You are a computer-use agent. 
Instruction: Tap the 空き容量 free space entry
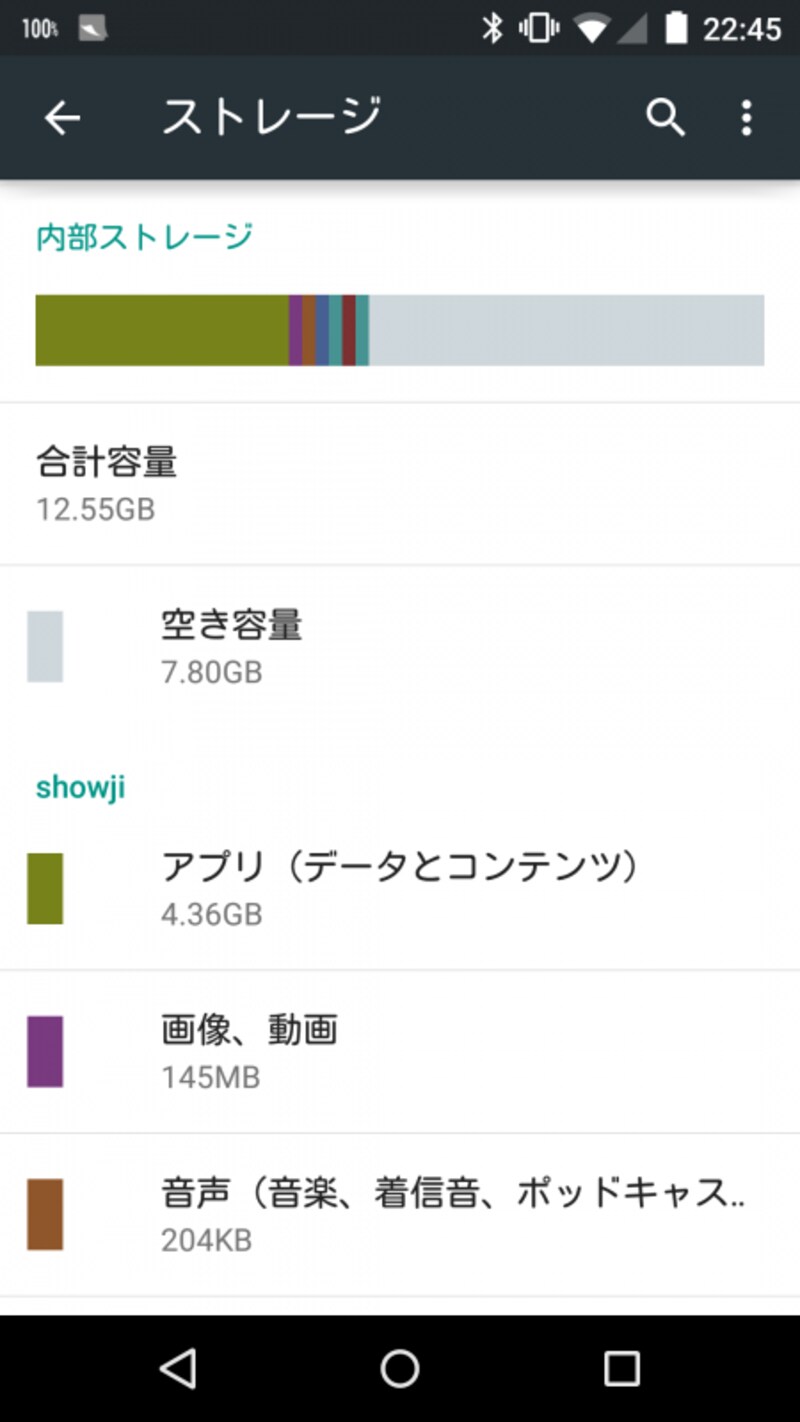click(400, 646)
